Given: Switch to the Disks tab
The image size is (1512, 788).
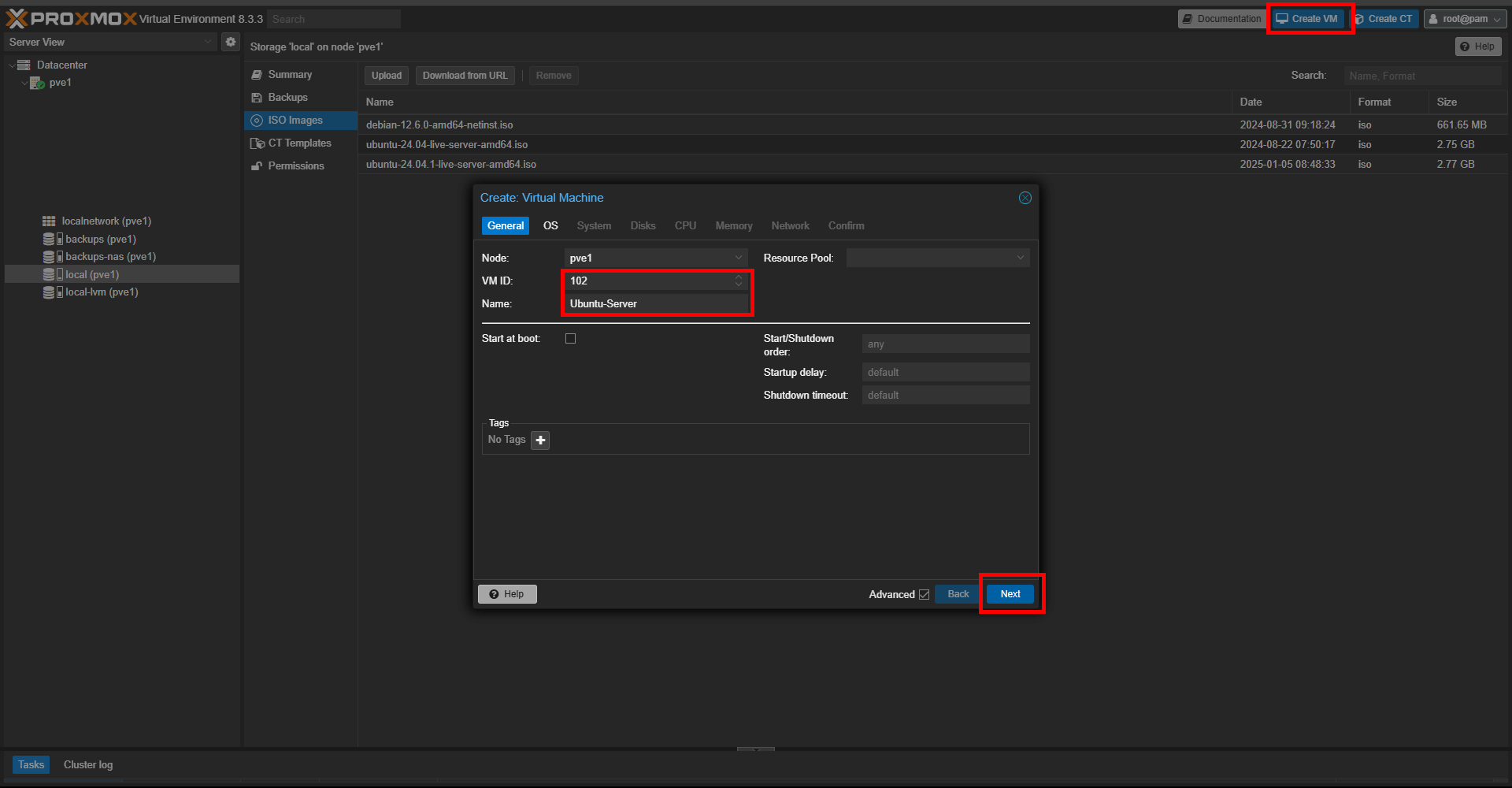Looking at the screenshot, I should pyautogui.click(x=643, y=226).
